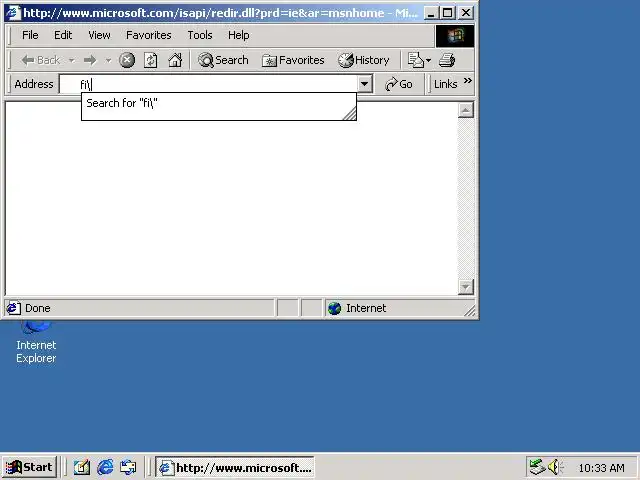Expand the Links bar chevron
The image size is (640, 480).
pyautogui.click(x=468, y=80)
